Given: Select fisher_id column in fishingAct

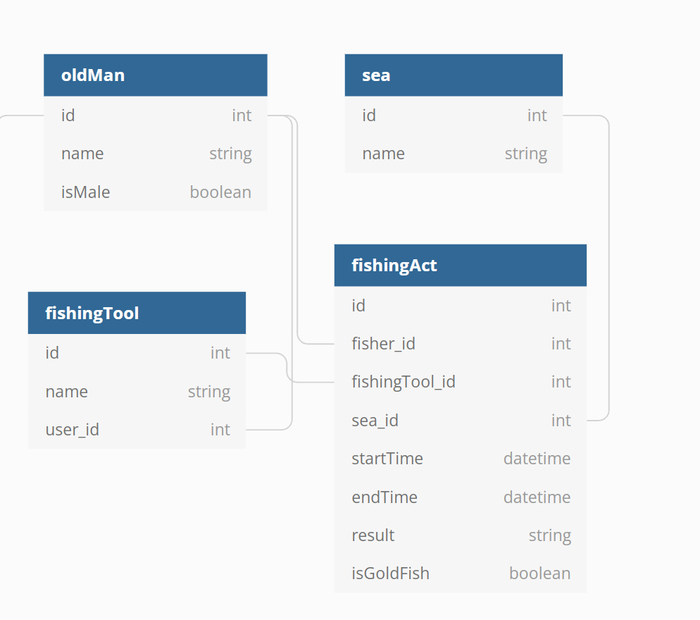Looking at the screenshot, I should pos(460,344).
